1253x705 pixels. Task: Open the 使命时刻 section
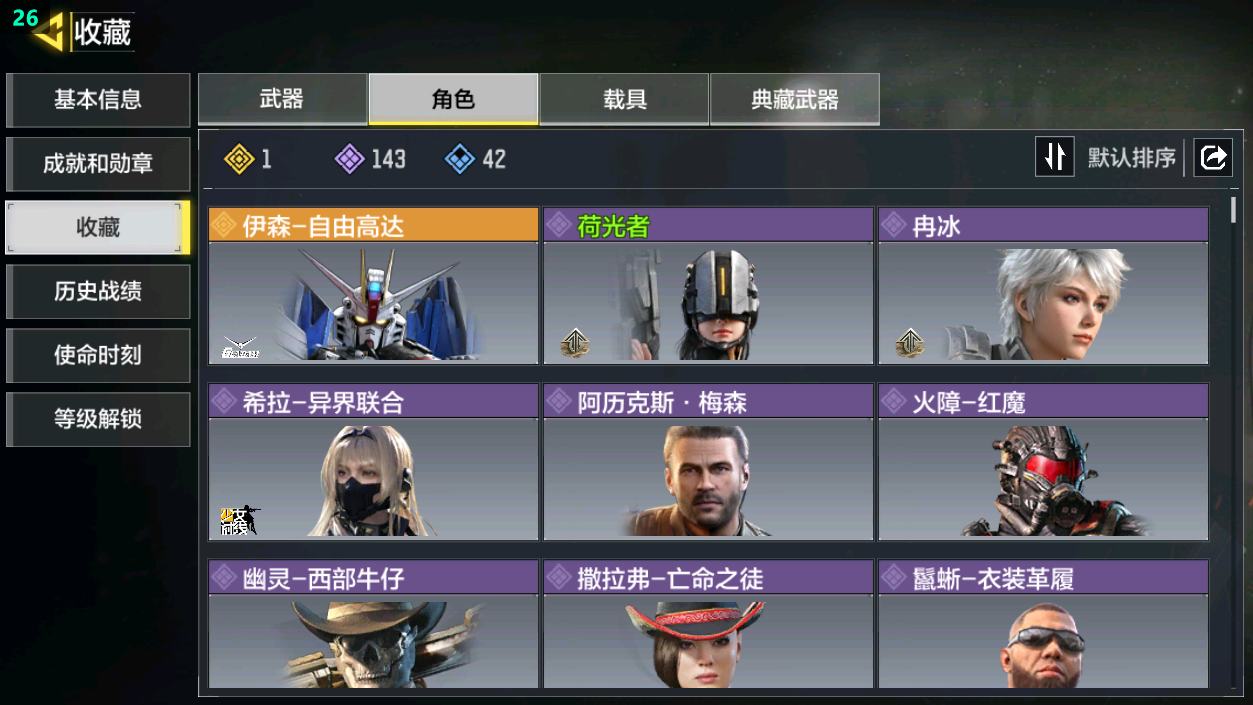(x=98, y=355)
